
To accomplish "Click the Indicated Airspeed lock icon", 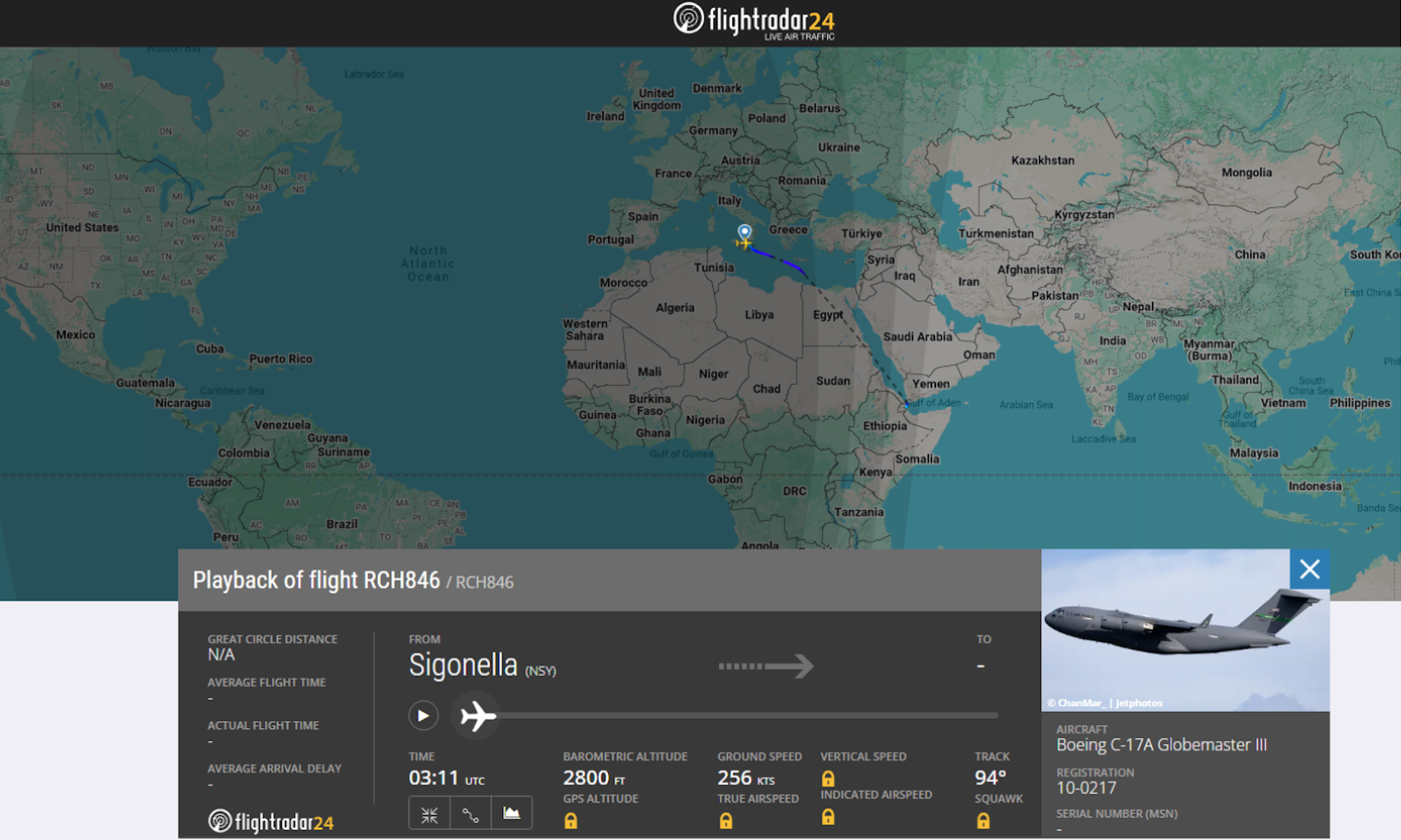I will [828, 817].
